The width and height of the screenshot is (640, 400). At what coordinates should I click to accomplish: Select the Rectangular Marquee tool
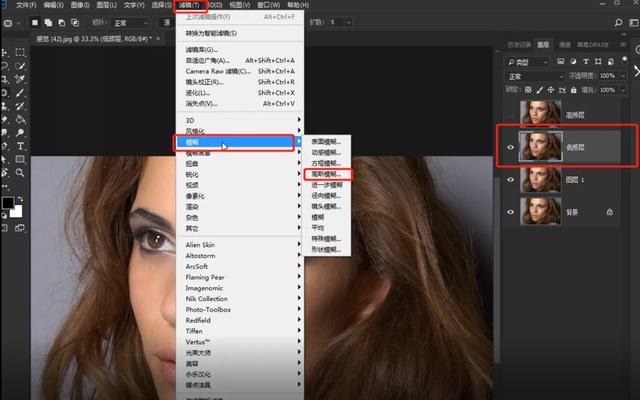pyautogui.click(x=20, y=53)
